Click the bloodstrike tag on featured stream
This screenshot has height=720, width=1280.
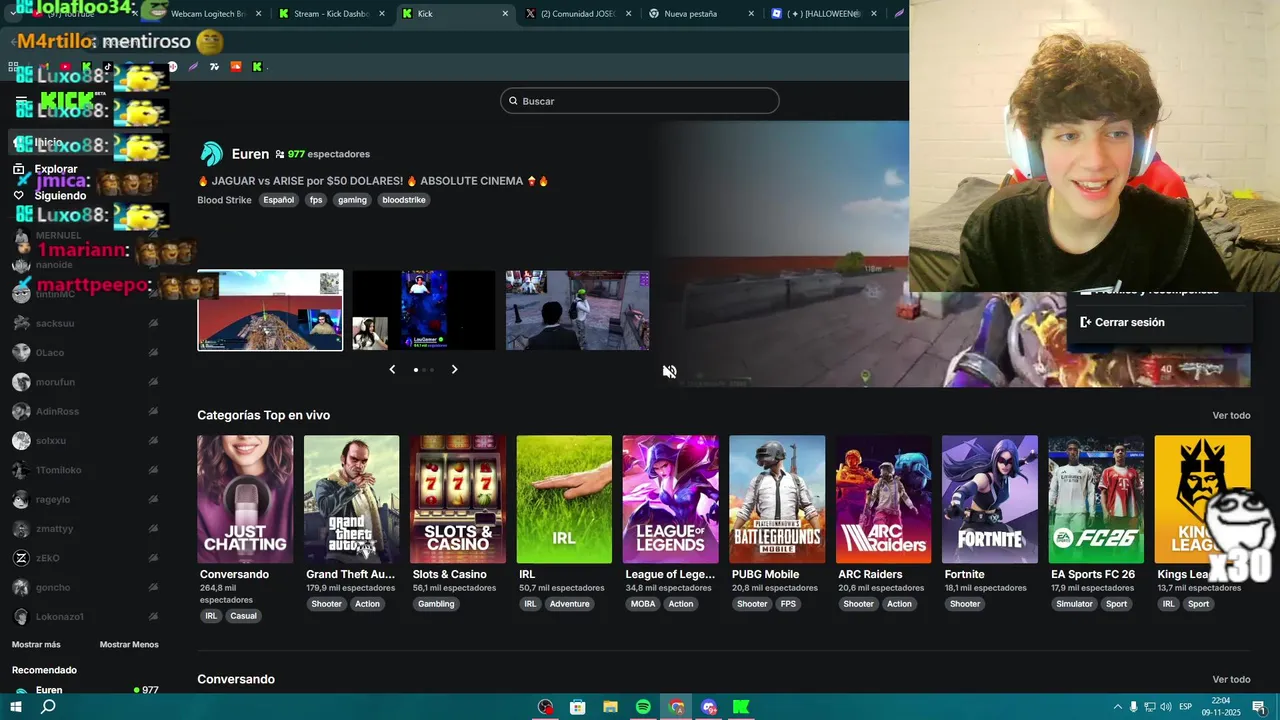tap(404, 200)
